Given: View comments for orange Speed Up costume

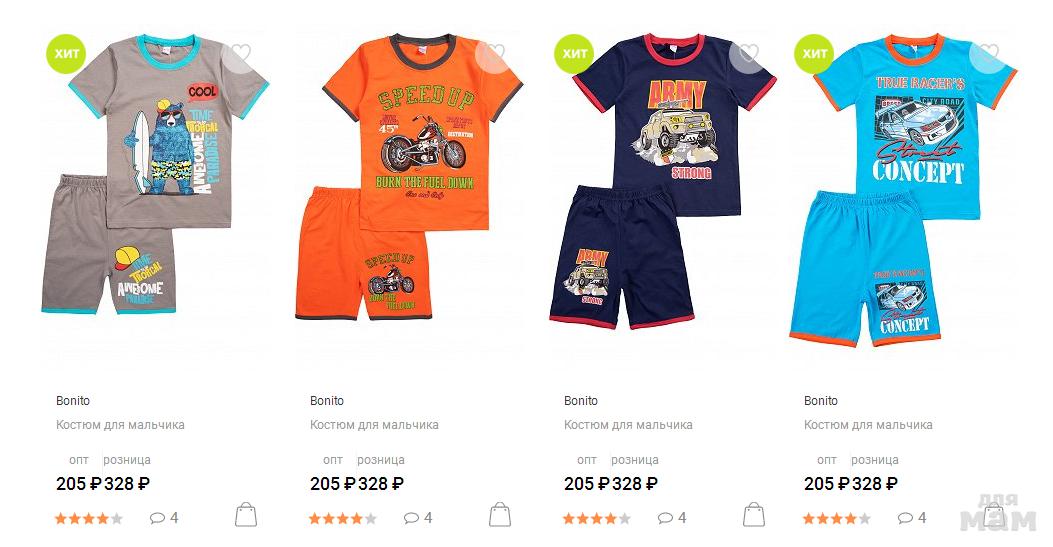Looking at the screenshot, I should [418, 518].
